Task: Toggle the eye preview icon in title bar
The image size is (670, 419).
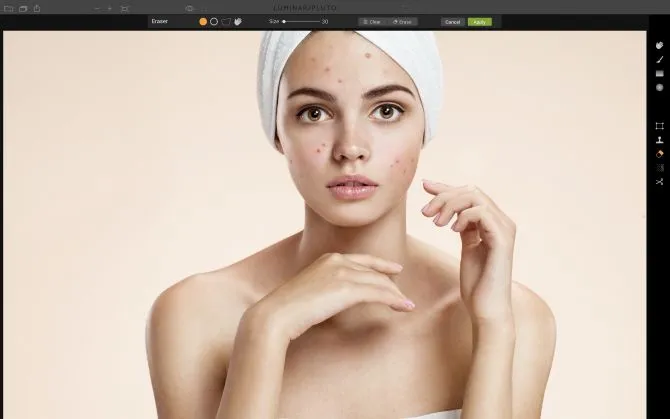Action: point(189,8)
